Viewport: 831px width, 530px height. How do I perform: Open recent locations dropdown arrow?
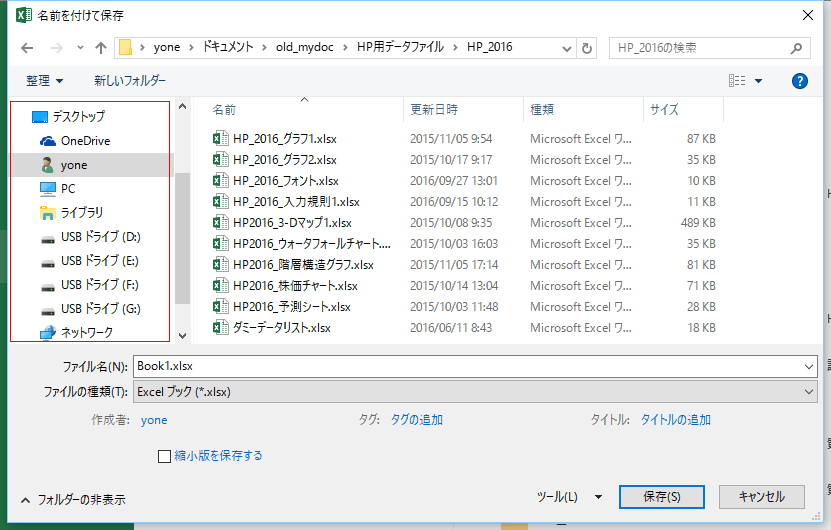click(x=80, y=48)
